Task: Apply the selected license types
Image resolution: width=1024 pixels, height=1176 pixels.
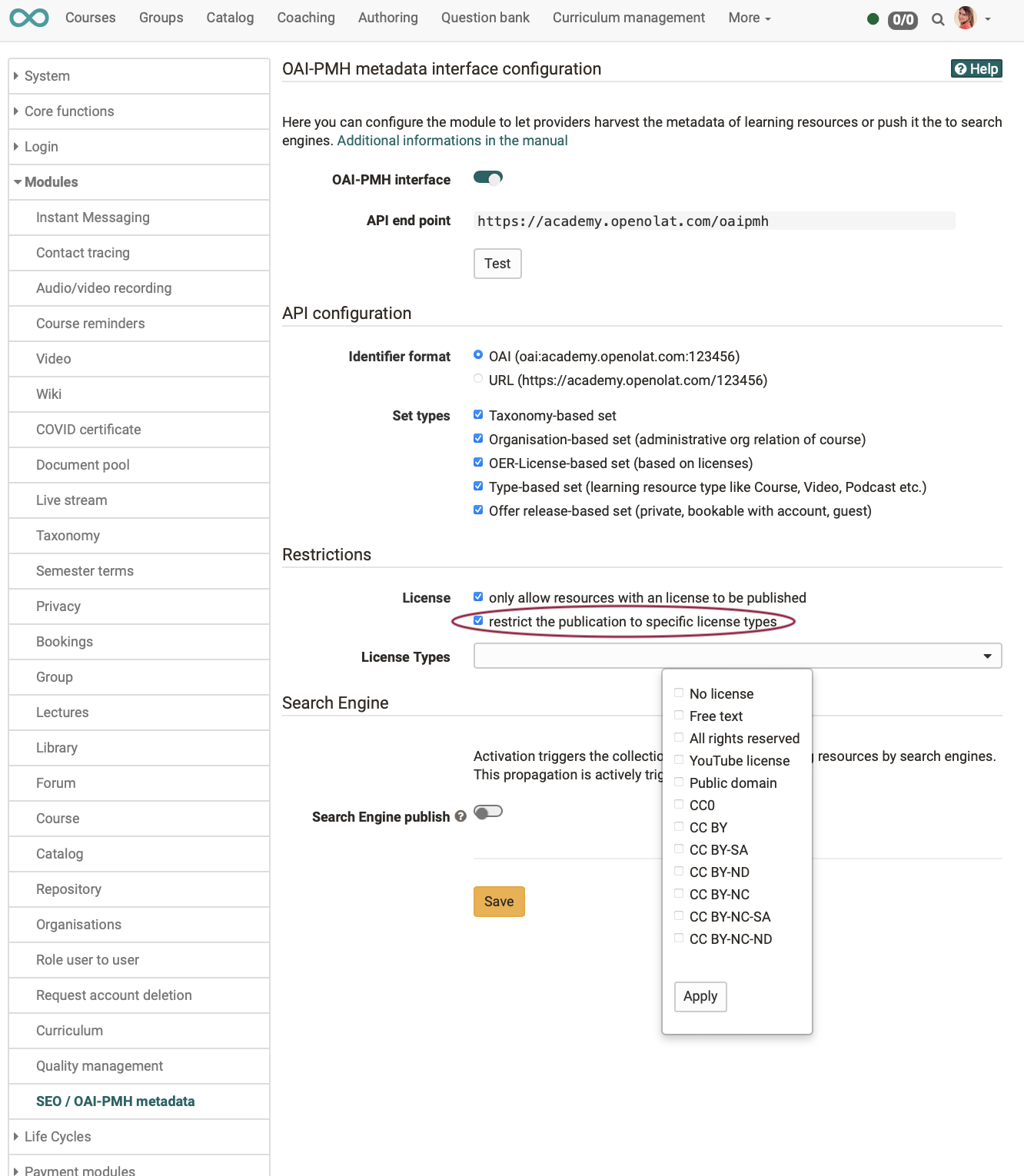Action: coord(700,996)
